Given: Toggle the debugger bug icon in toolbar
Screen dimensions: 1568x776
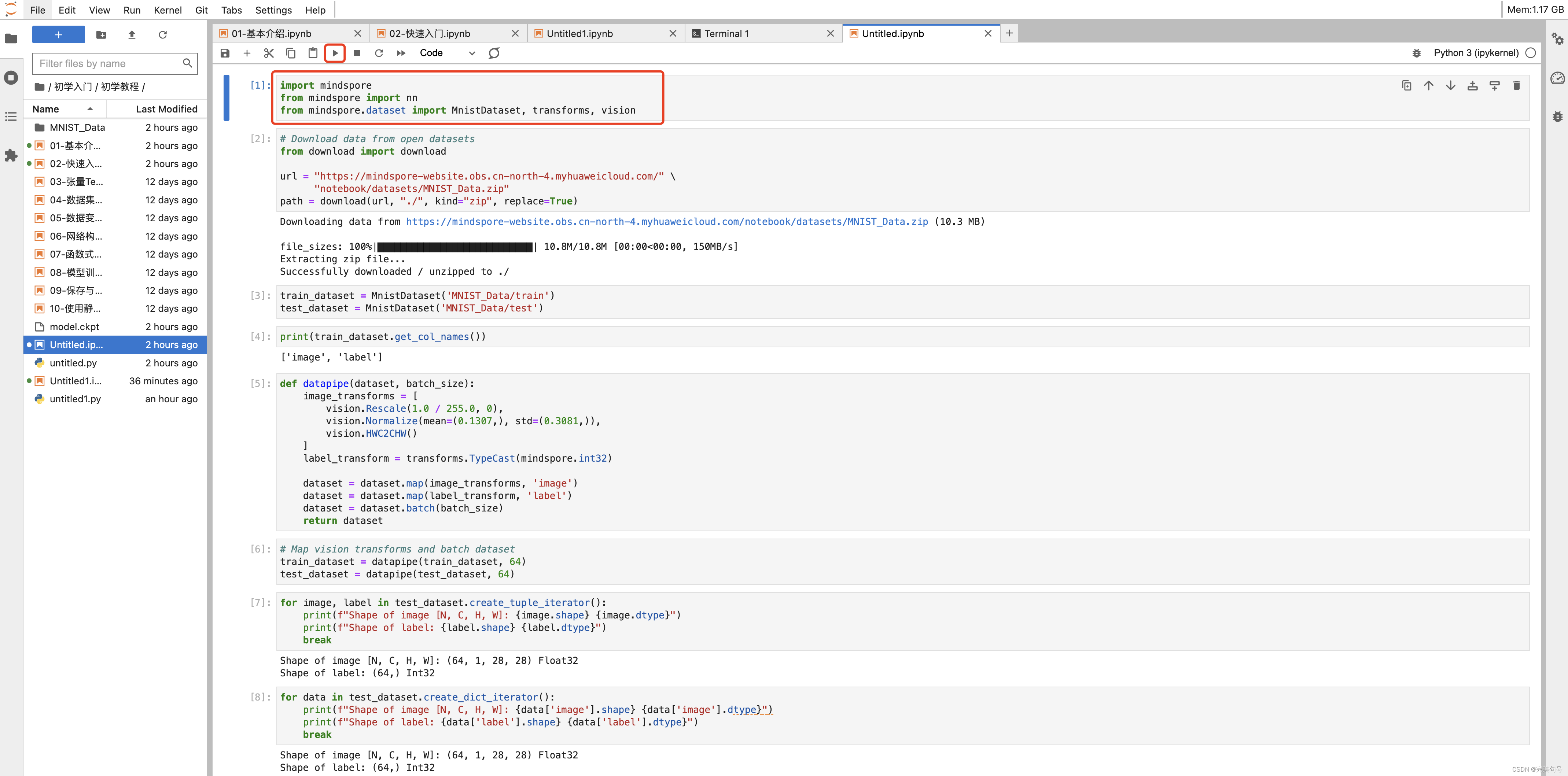Looking at the screenshot, I should click(1416, 53).
